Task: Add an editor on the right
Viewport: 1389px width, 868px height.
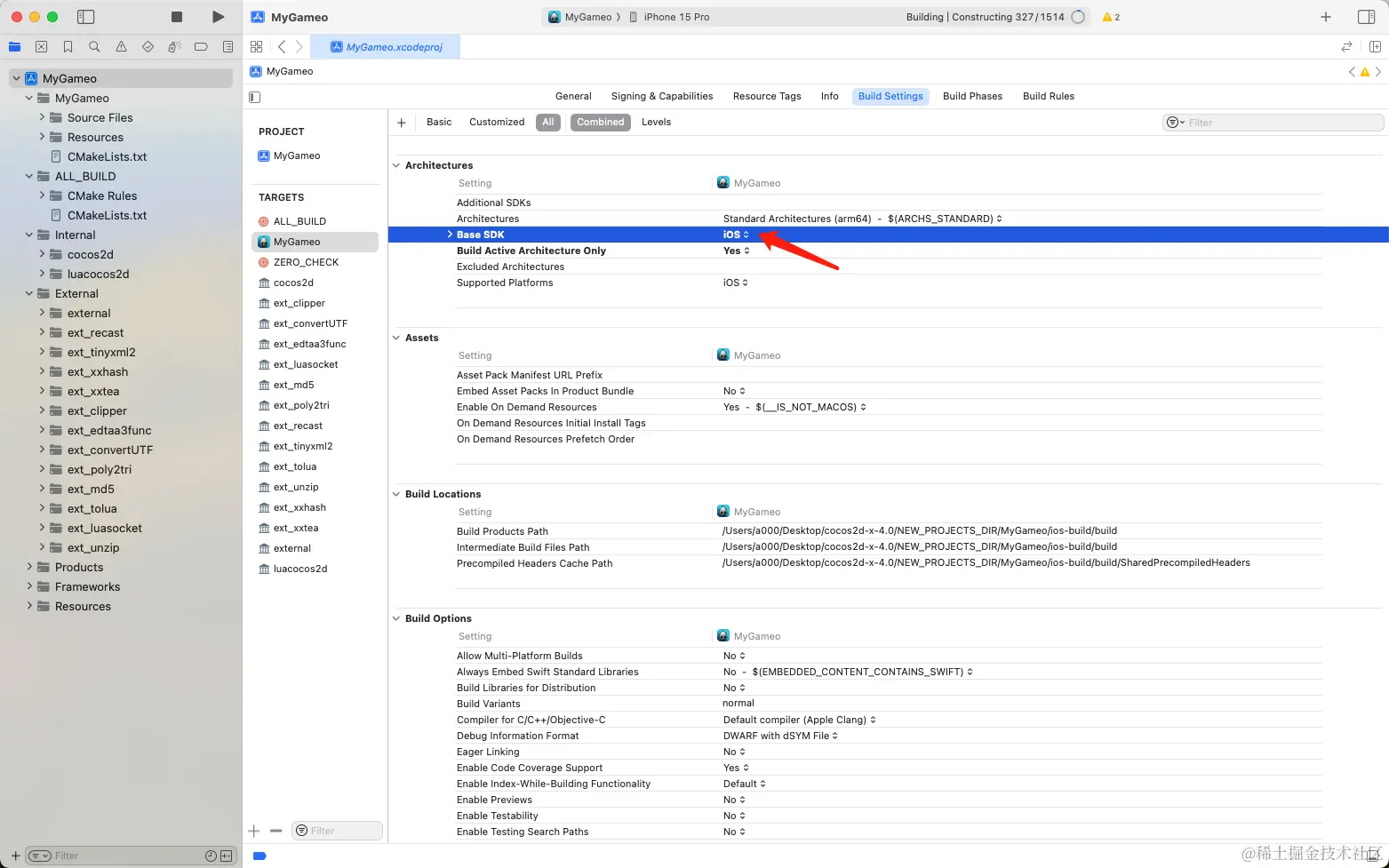Action: 1375,46
